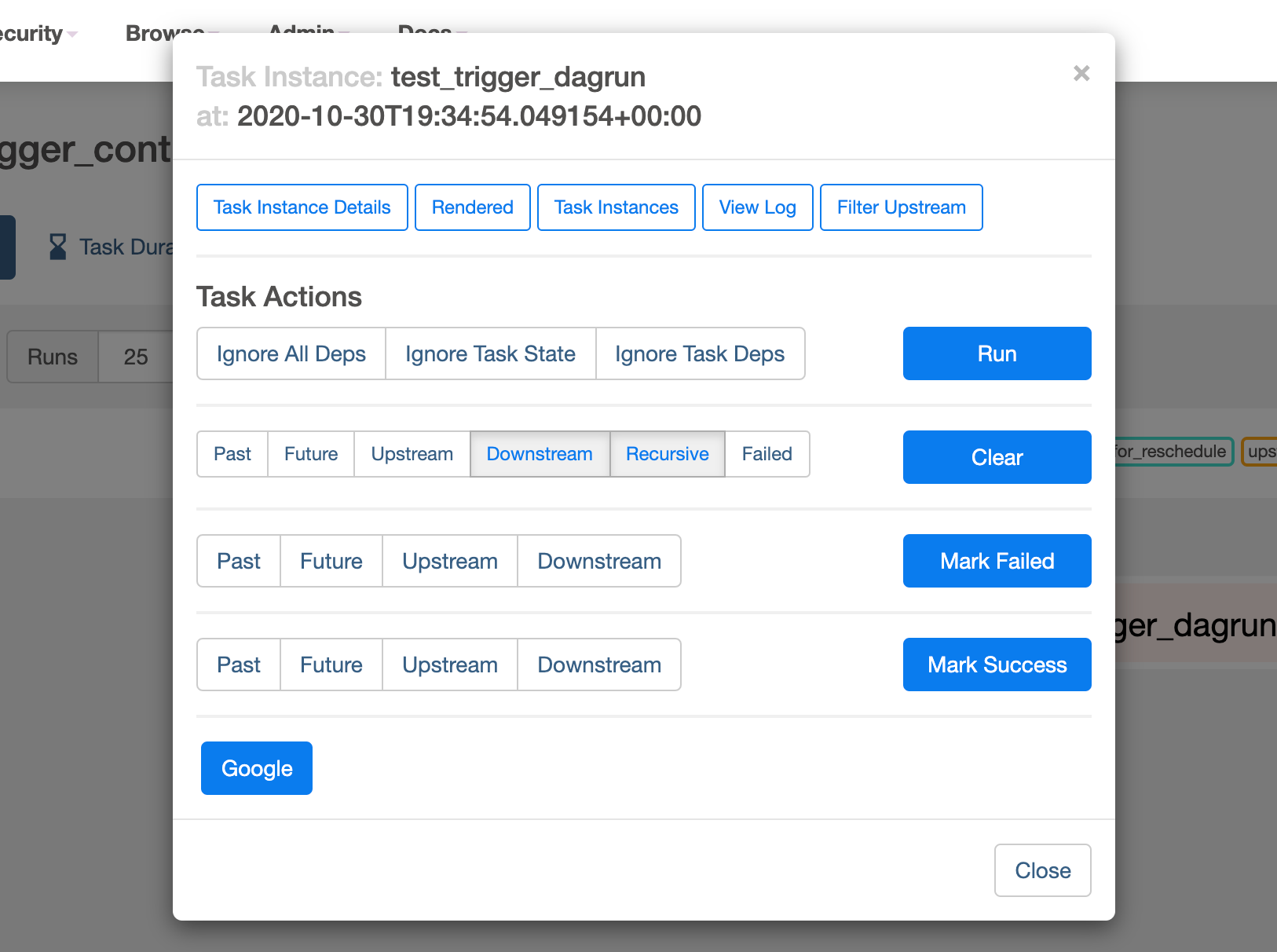Toggle Ignore All Deps option
Viewport: 1277px width, 952px height.
coord(291,353)
